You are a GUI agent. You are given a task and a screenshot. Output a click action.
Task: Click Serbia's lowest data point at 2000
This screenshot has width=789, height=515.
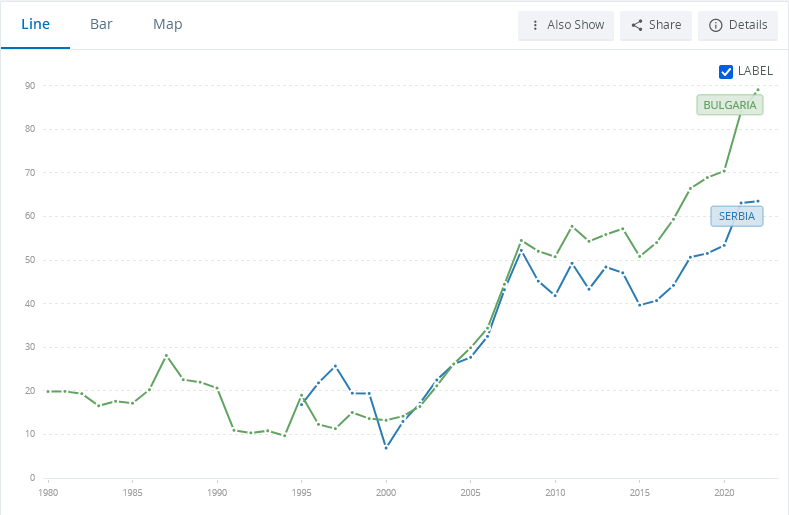coord(386,447)
